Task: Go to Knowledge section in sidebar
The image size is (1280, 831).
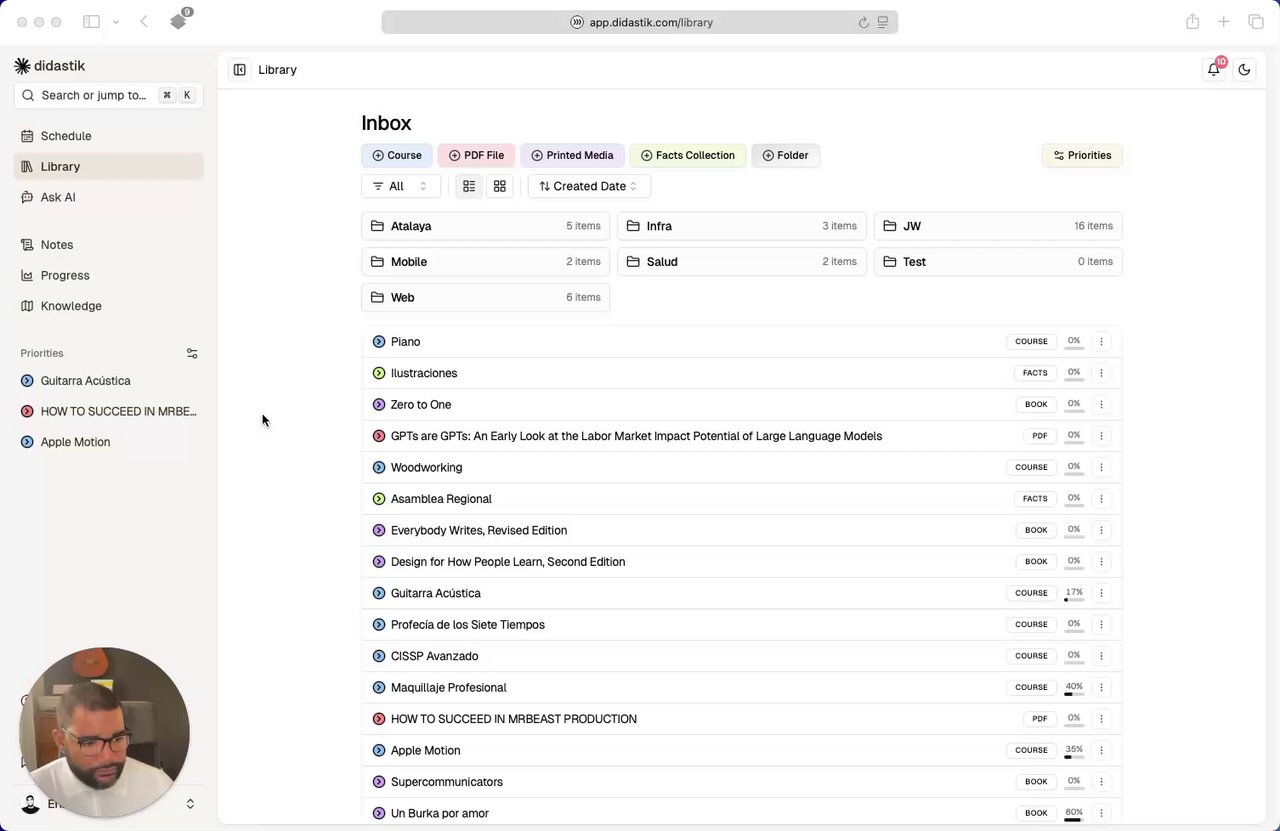Action: tap(71, 306)
